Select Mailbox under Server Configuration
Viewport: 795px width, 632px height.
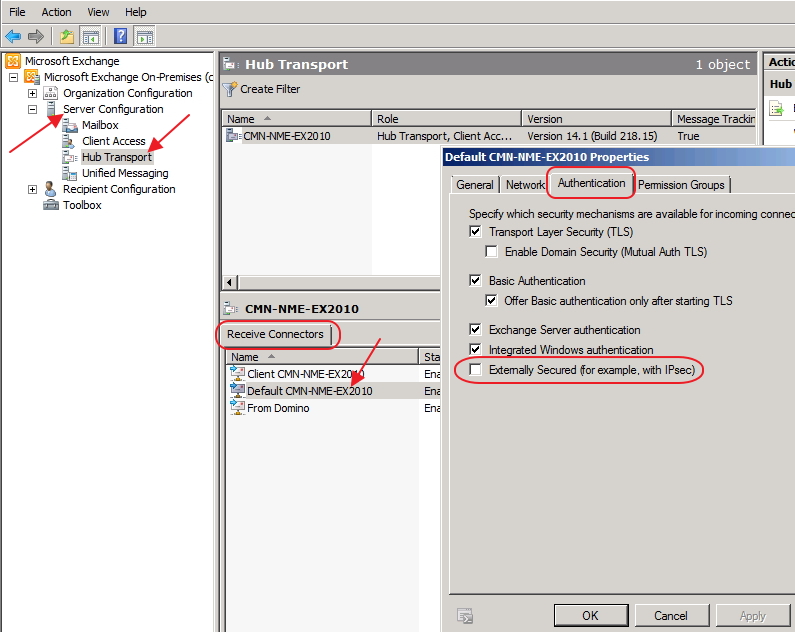100,125
